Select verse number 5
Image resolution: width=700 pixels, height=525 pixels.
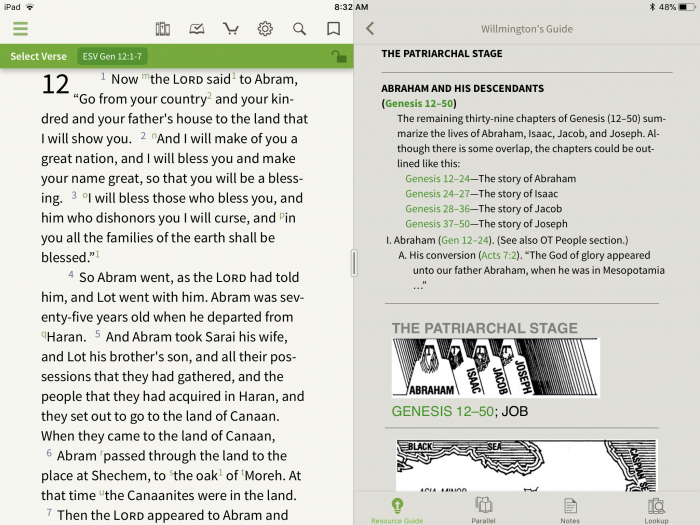(97, 334)
